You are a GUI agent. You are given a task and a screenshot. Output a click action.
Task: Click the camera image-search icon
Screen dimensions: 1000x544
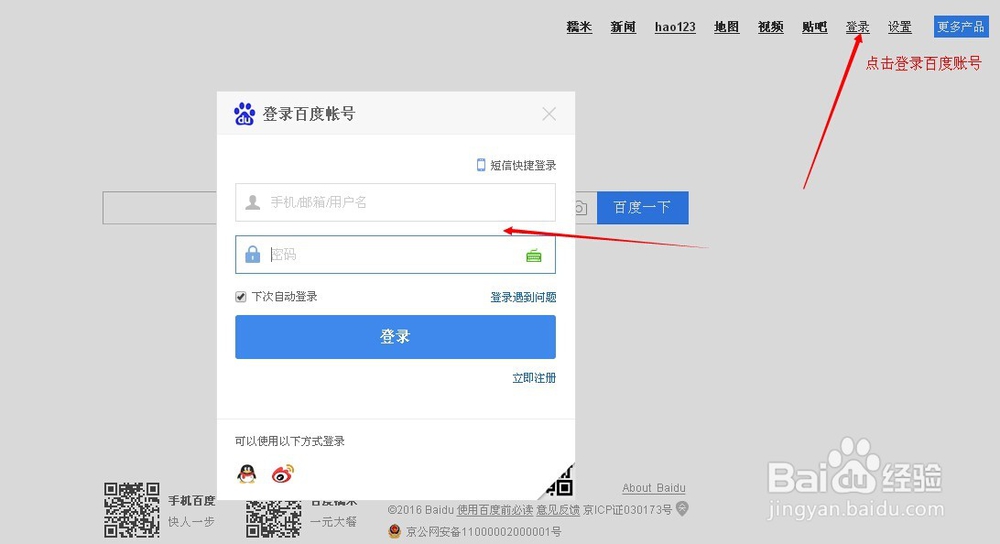point(580,208)
